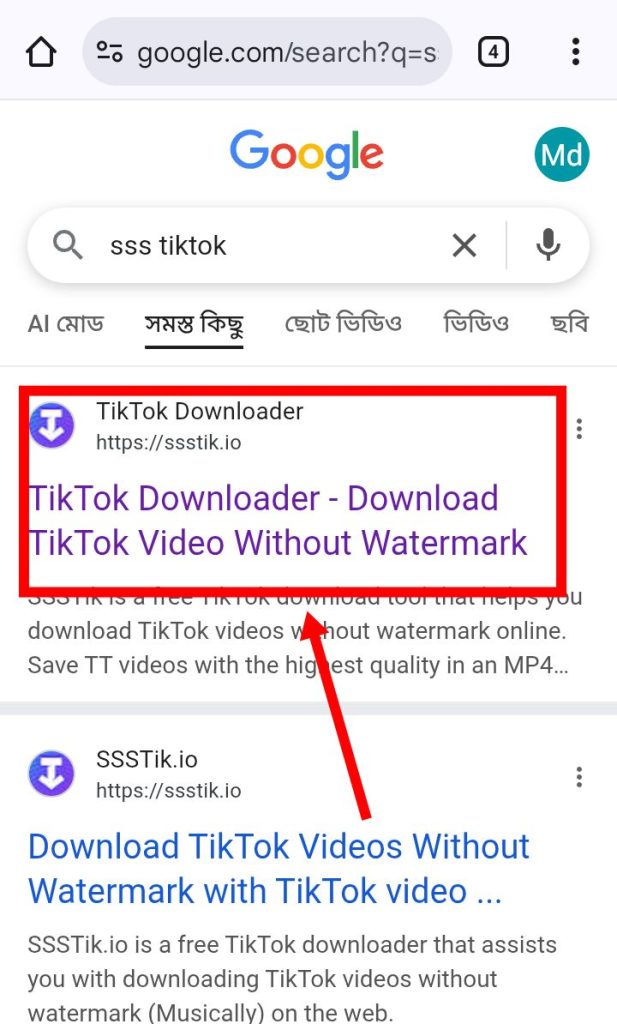Click the Google logo
Screen dimensions: 617x1024
(306, 154)
